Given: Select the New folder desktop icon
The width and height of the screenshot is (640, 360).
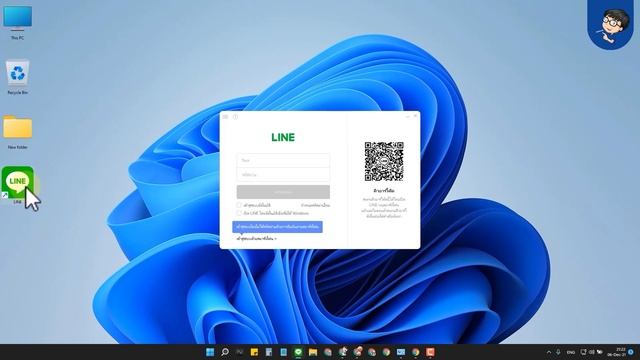Looking at the screenshot, I should tap(18, 132).
